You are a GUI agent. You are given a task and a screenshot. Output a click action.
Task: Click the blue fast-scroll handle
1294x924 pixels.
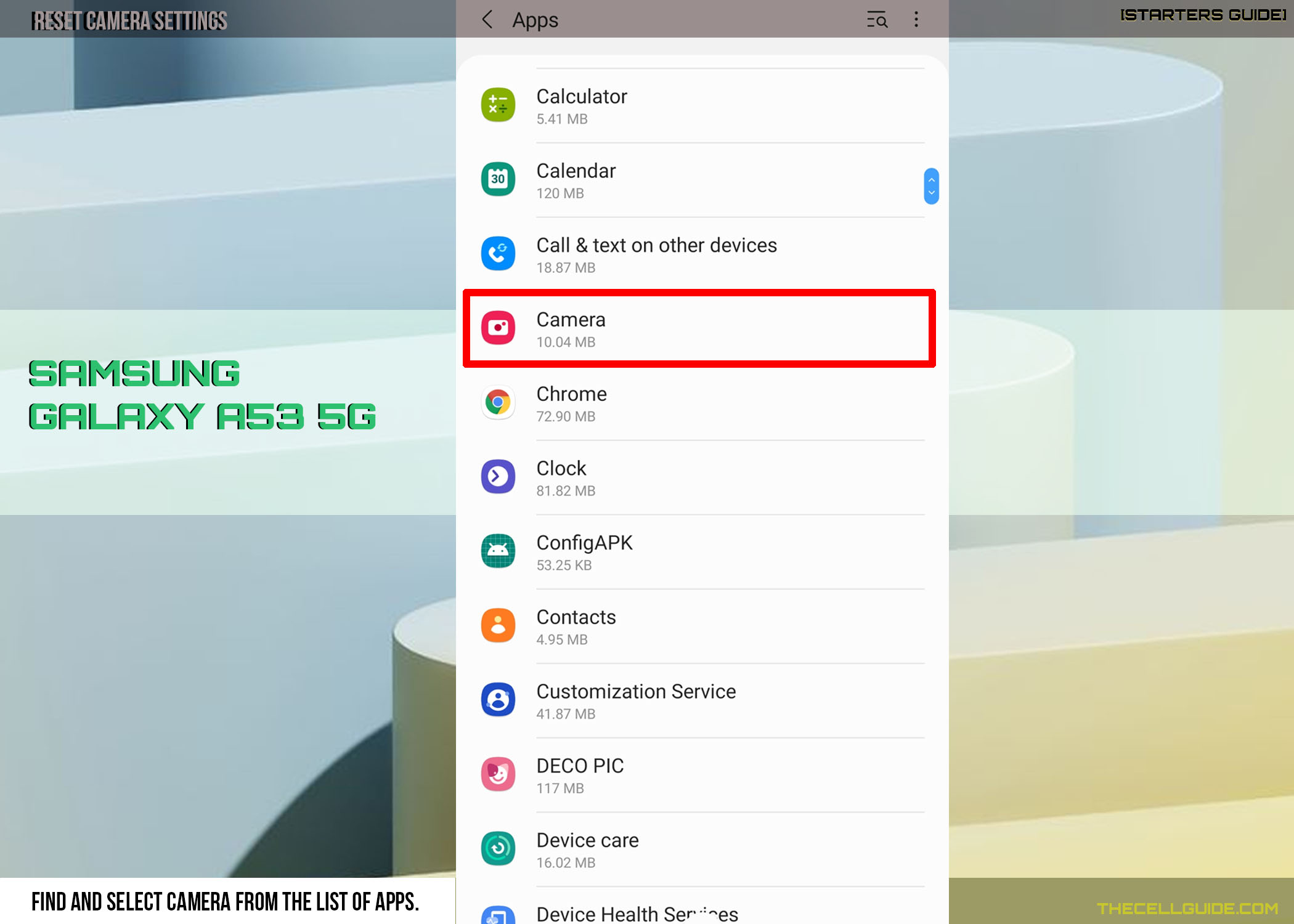(x=932, y=186)
